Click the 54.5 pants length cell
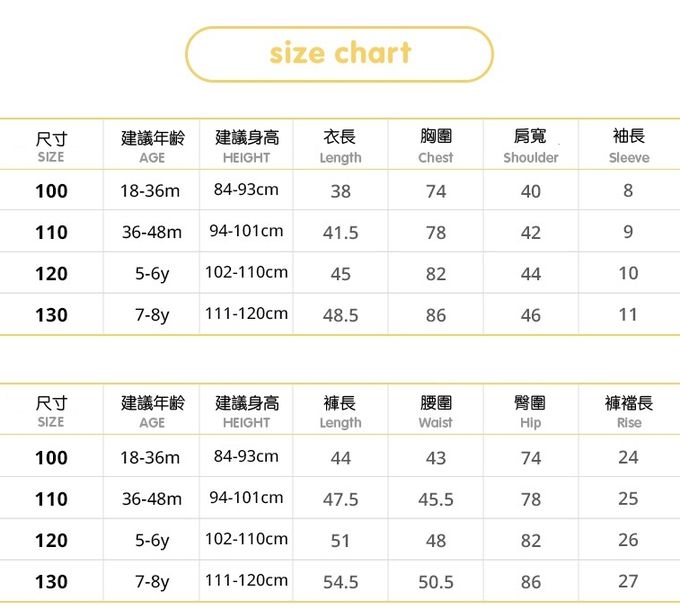The width and height of the screenshot is (680, 609). point(340,582)
